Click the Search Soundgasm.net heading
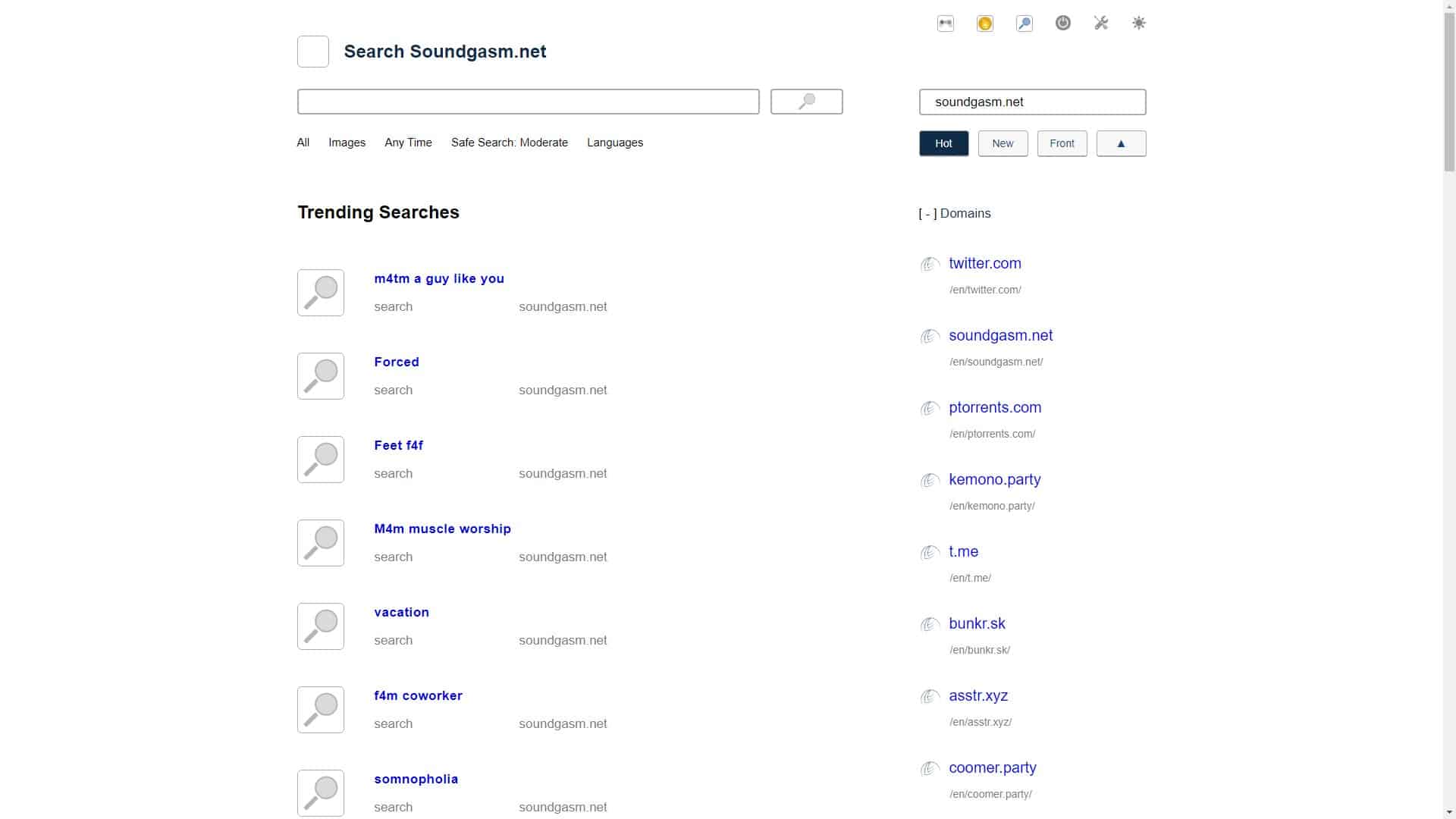Viewport: 1456px width, 819px height. [x=444, y=52]
